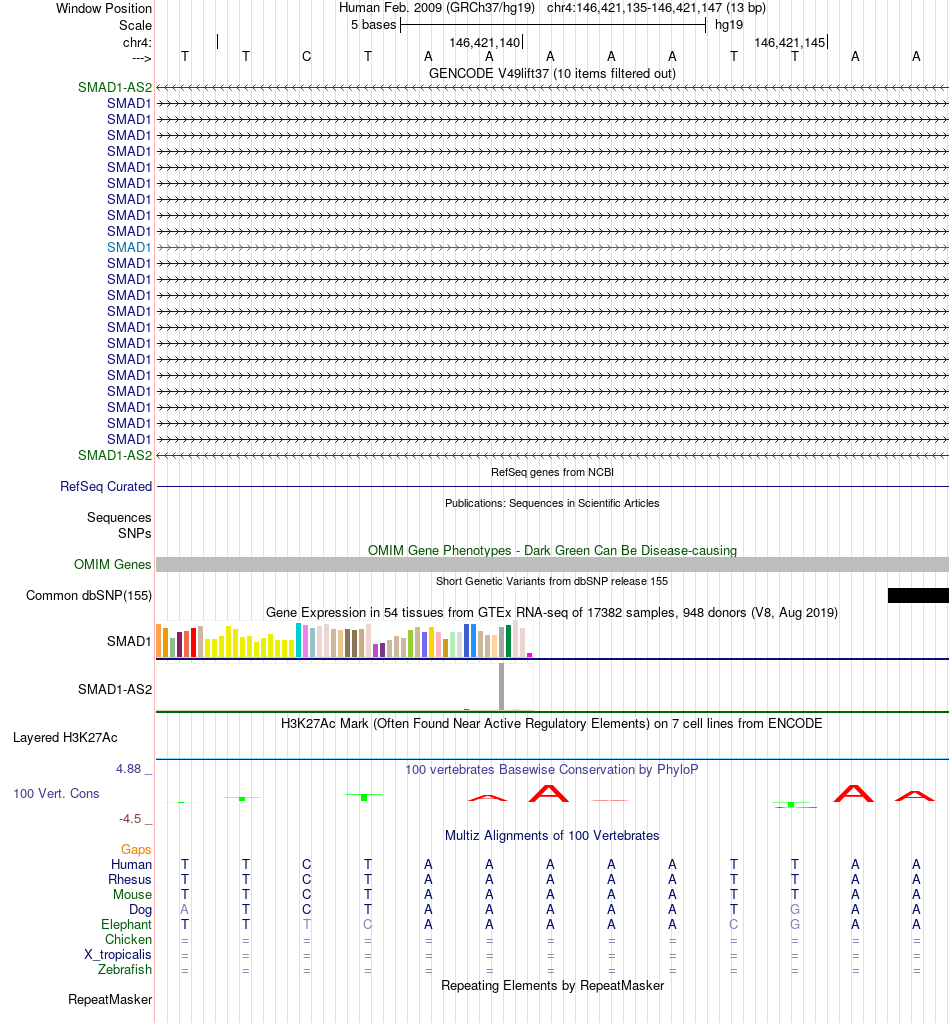
Task: Open the H3K27Ac Mark ENCODE track title
Action: coord(552,724)
